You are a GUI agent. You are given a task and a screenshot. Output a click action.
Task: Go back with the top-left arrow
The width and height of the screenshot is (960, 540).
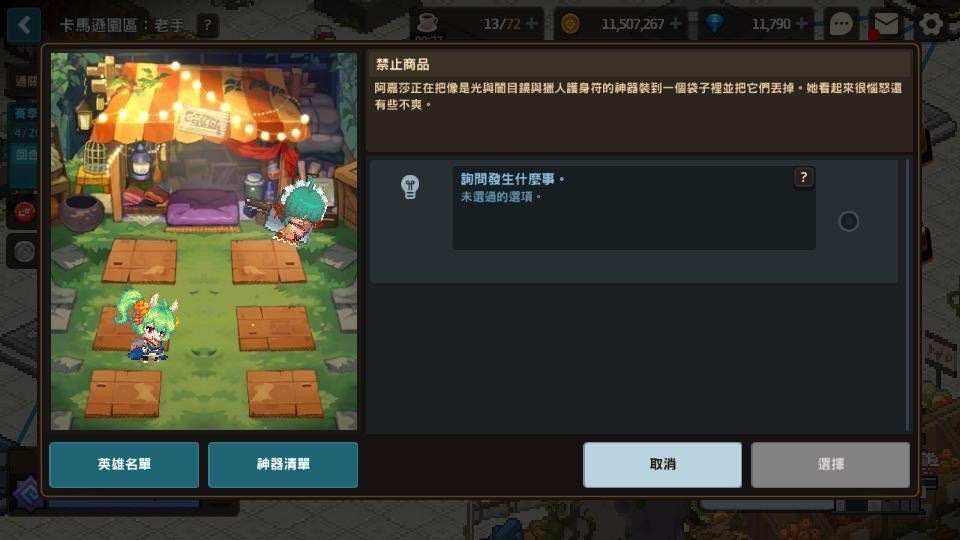(24, 25)
